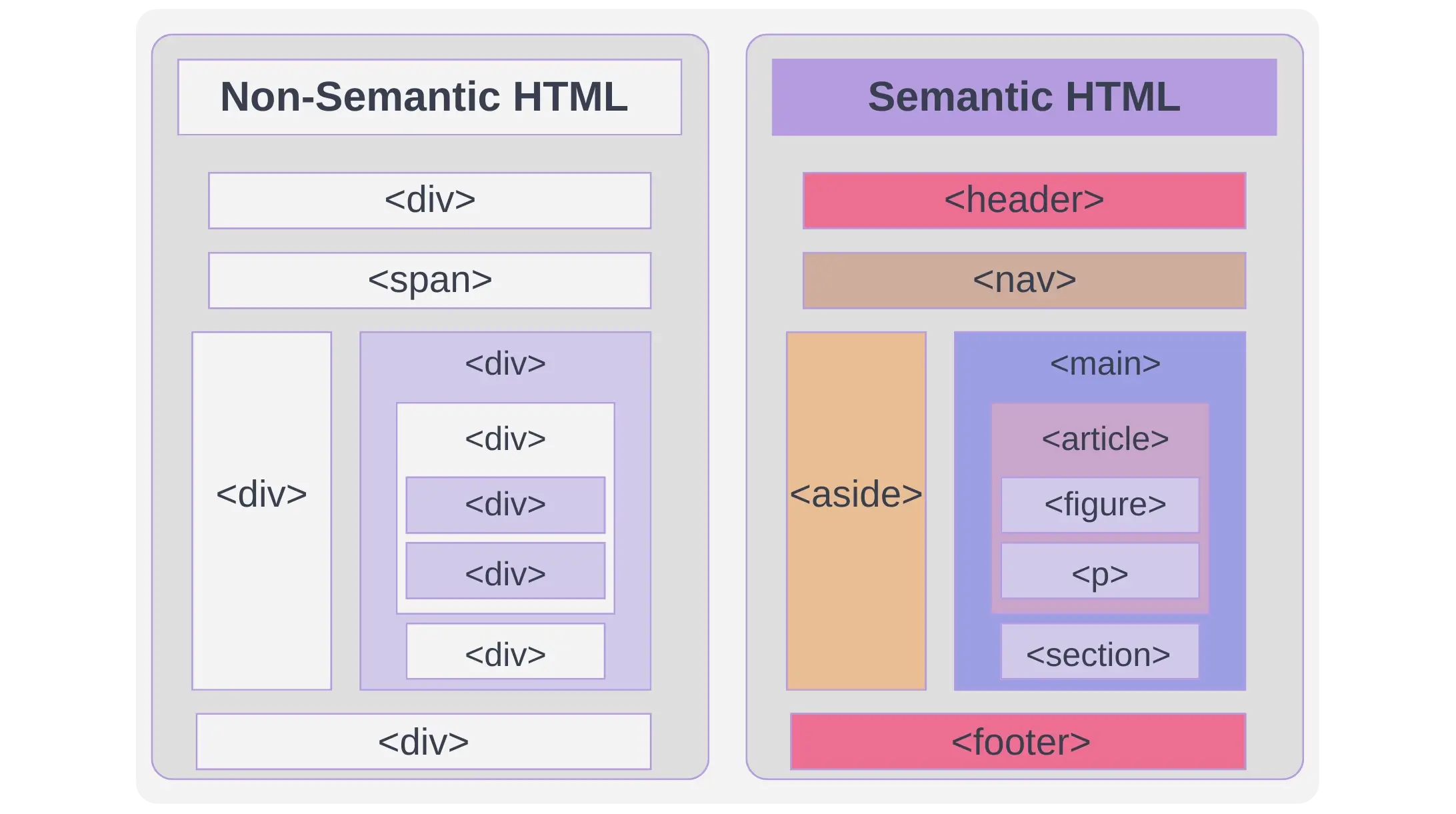Select the pink <header> block
This screenshot has width=1456, height=814.
tap(1024, 201)
